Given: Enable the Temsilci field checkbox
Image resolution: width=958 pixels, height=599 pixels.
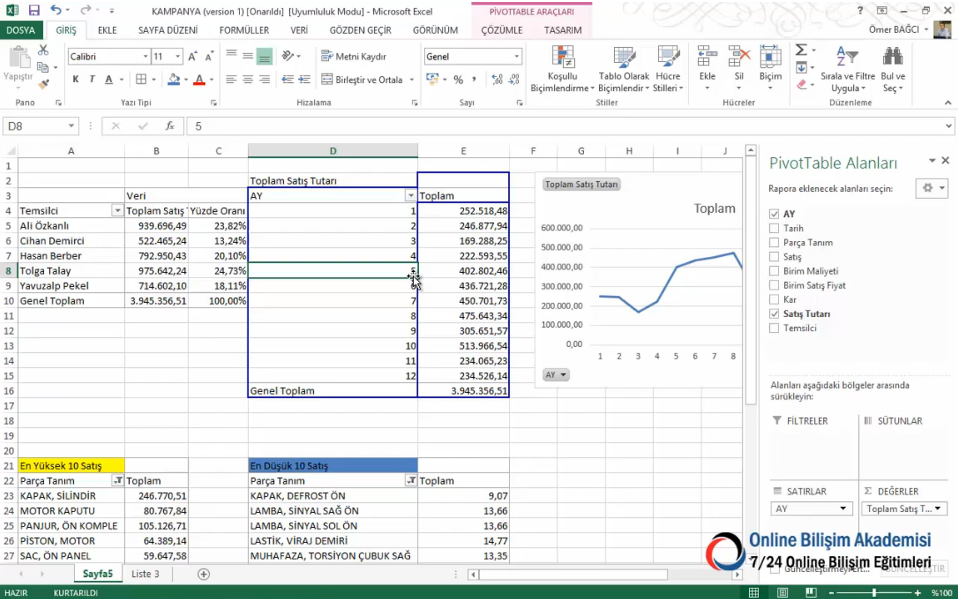Looking at the screenshot, I should click(x=774, y=328).
